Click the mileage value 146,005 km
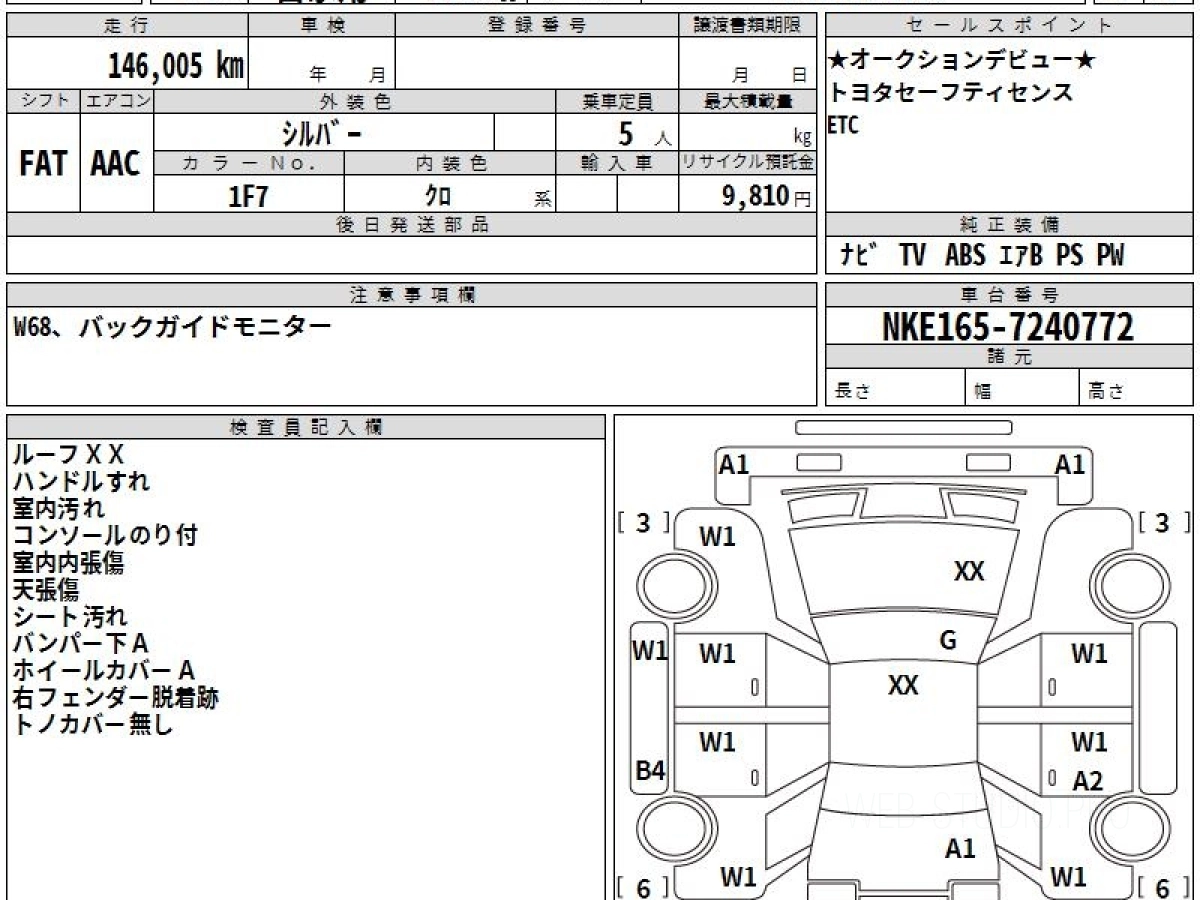Viewport: 1200px width, 900px height. [176, 65]
